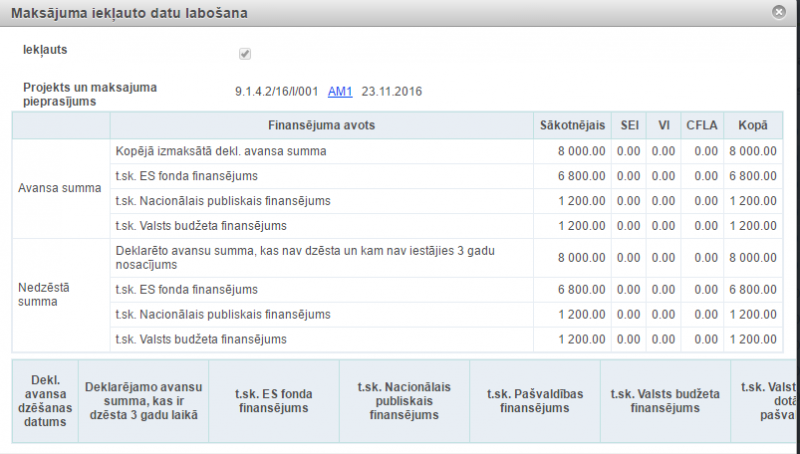Select the bottom table's t.sk. Valsts budžeta finansējums header
Screen dimensions: 800x454
pyautogui.click(x=665, y=401)
